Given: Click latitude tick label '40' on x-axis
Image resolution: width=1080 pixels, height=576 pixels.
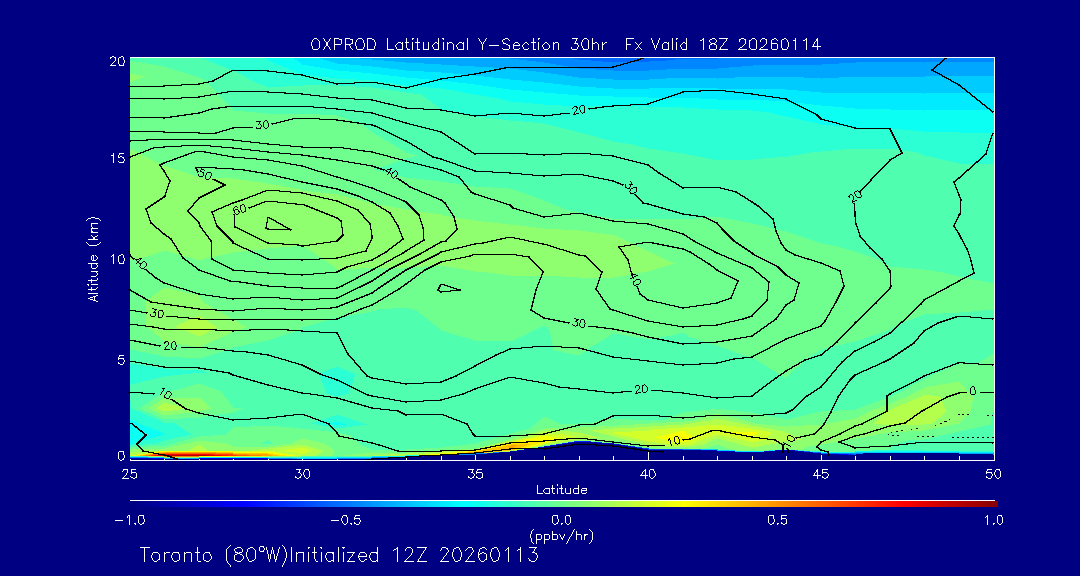Looking at the screenshot, I should (x=648, y=474).
